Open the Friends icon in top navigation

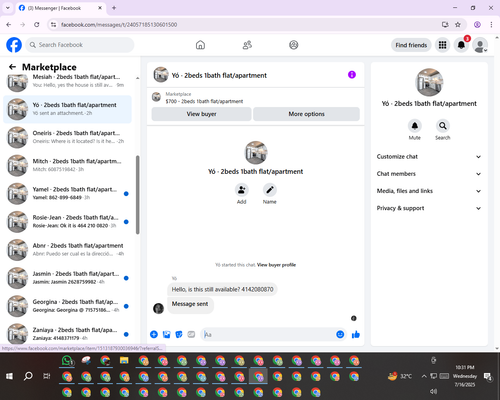click(x=247, y=45)
